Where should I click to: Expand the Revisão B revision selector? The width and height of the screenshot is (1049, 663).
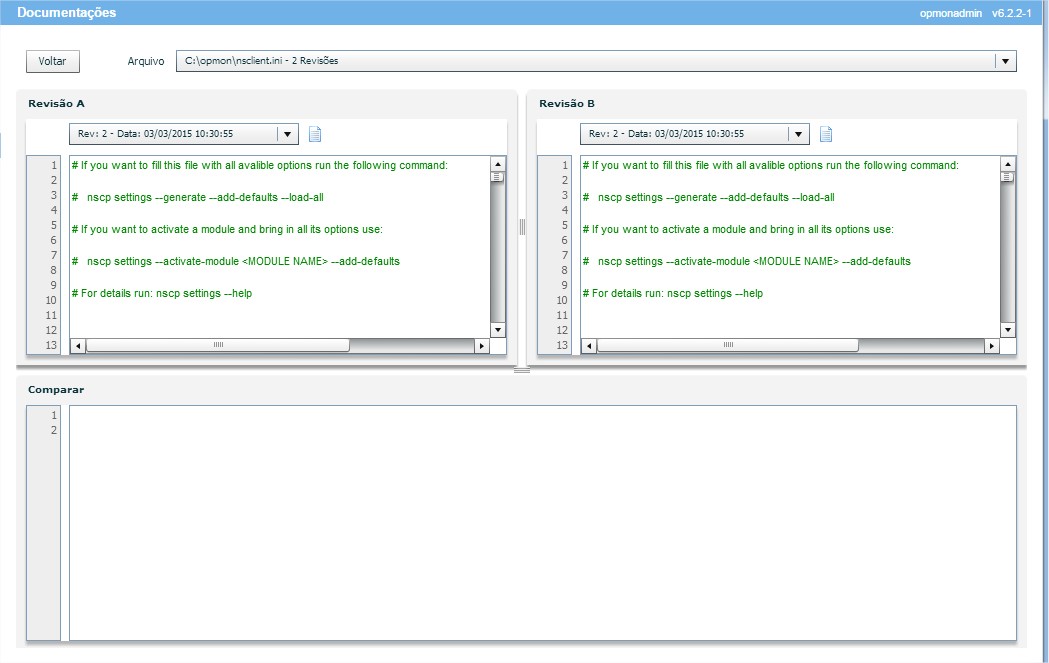(798, 134)
